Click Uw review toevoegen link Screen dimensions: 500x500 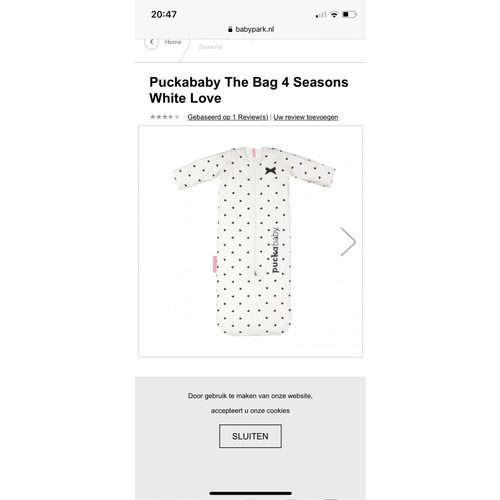coord(306,117)
